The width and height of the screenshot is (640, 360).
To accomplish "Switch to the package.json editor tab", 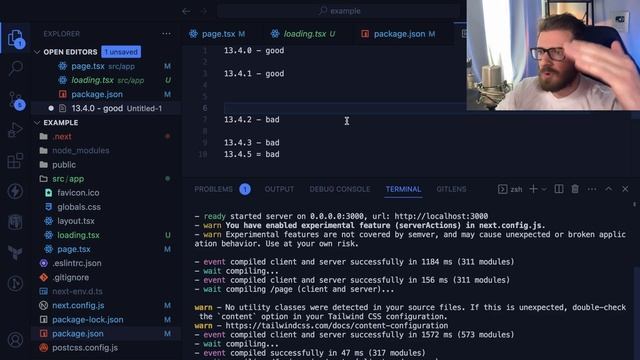I will (398, 34).
